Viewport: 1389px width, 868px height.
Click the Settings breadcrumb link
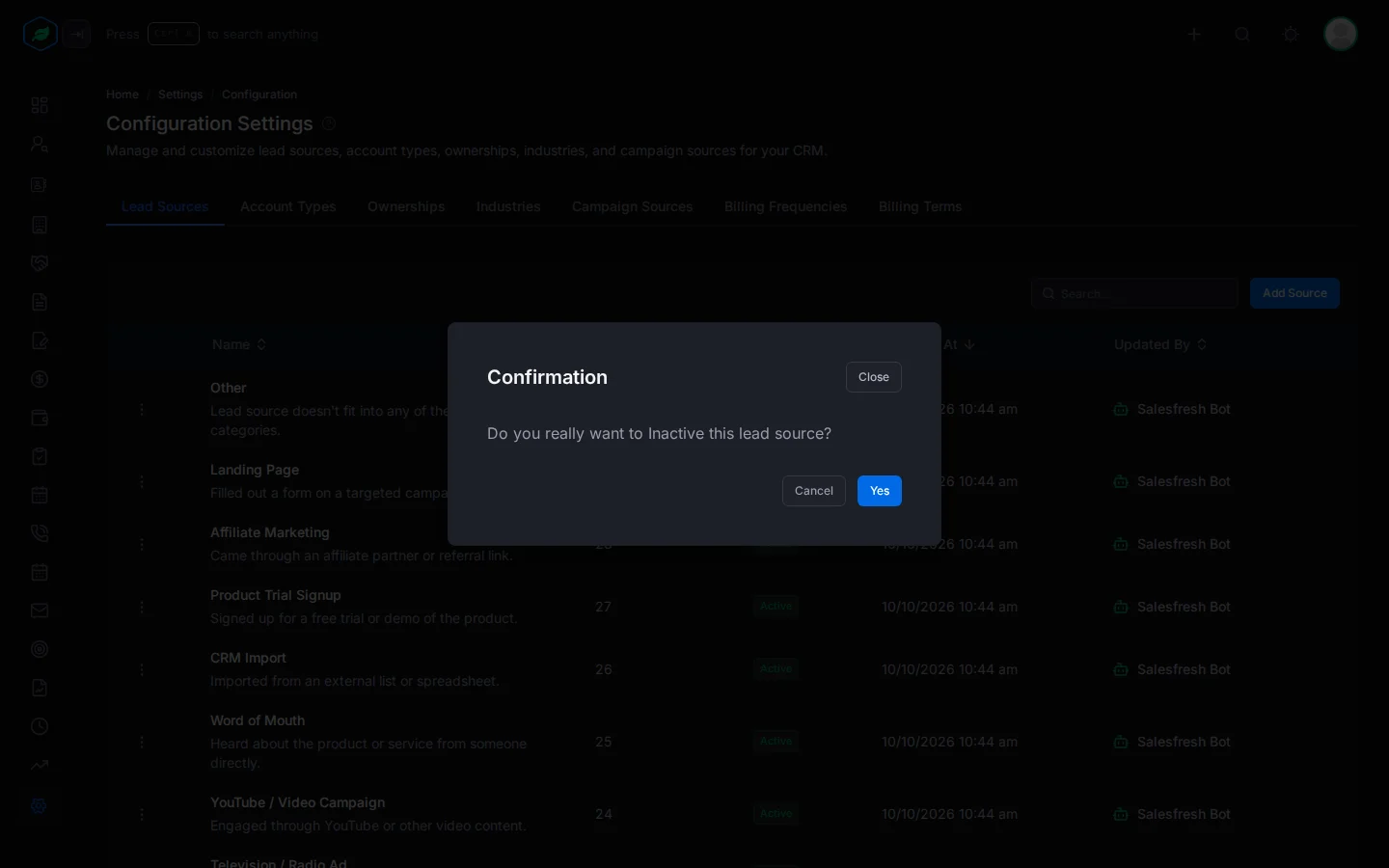tap(180, 95)
